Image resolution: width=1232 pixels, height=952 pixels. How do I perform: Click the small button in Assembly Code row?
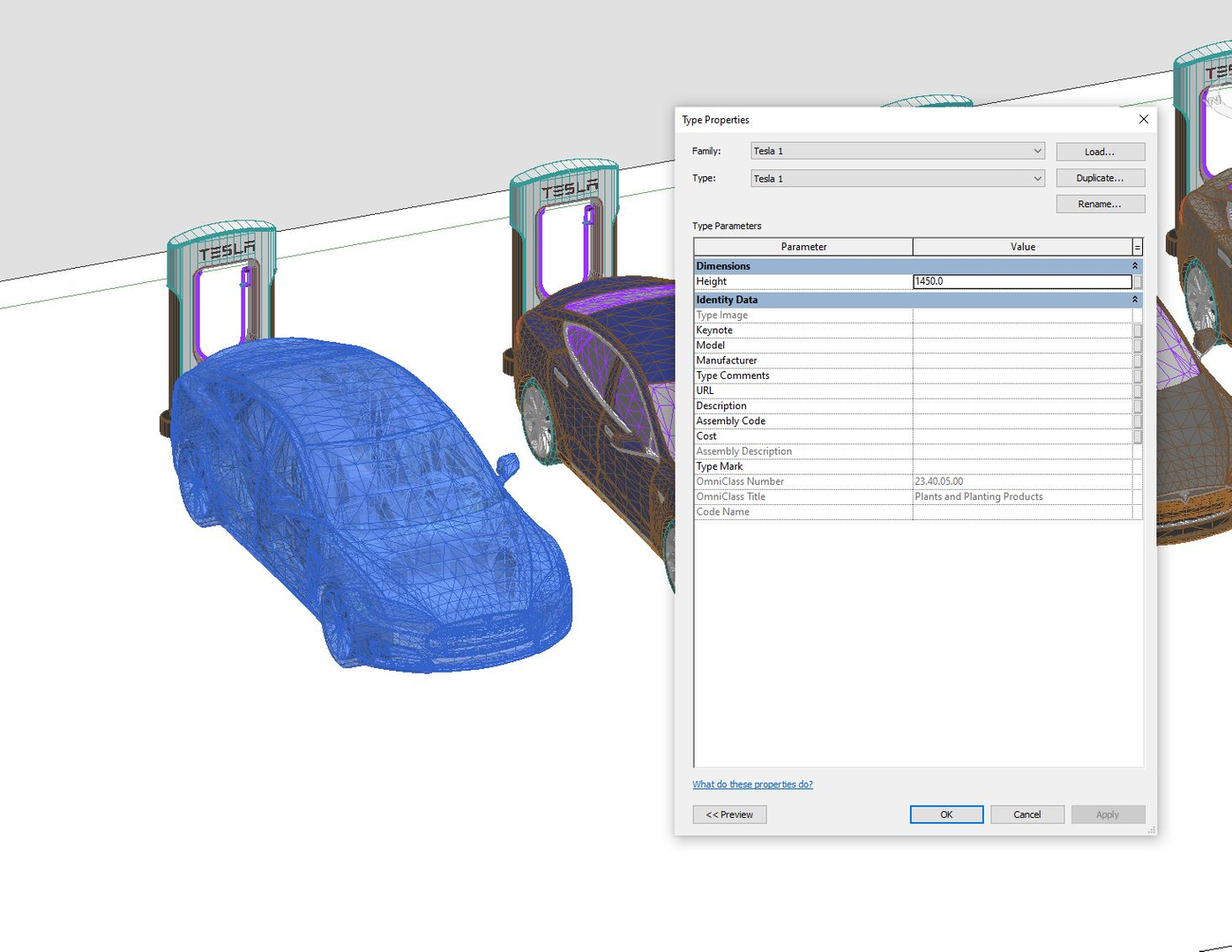tap(1138, 421)
